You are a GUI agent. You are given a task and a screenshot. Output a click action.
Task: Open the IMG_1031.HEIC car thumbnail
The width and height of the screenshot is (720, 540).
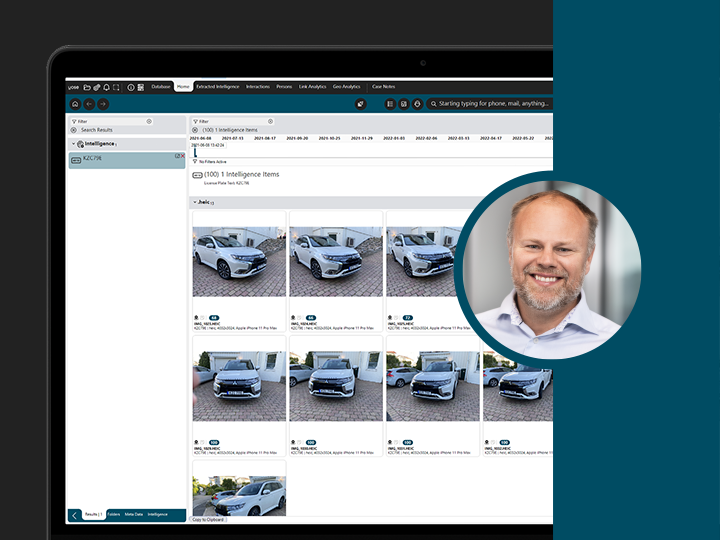(x=433, y=386)
